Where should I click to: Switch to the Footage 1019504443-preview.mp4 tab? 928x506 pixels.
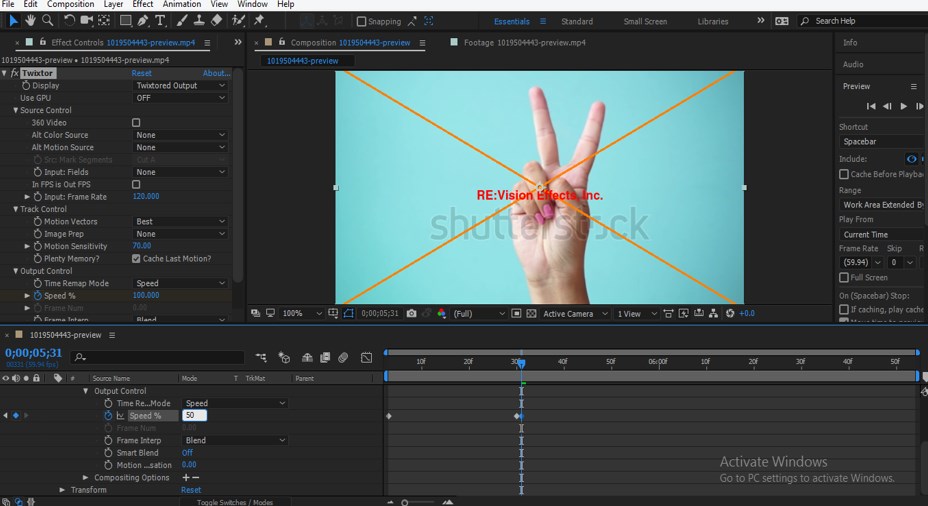click(x=524, y=43)
